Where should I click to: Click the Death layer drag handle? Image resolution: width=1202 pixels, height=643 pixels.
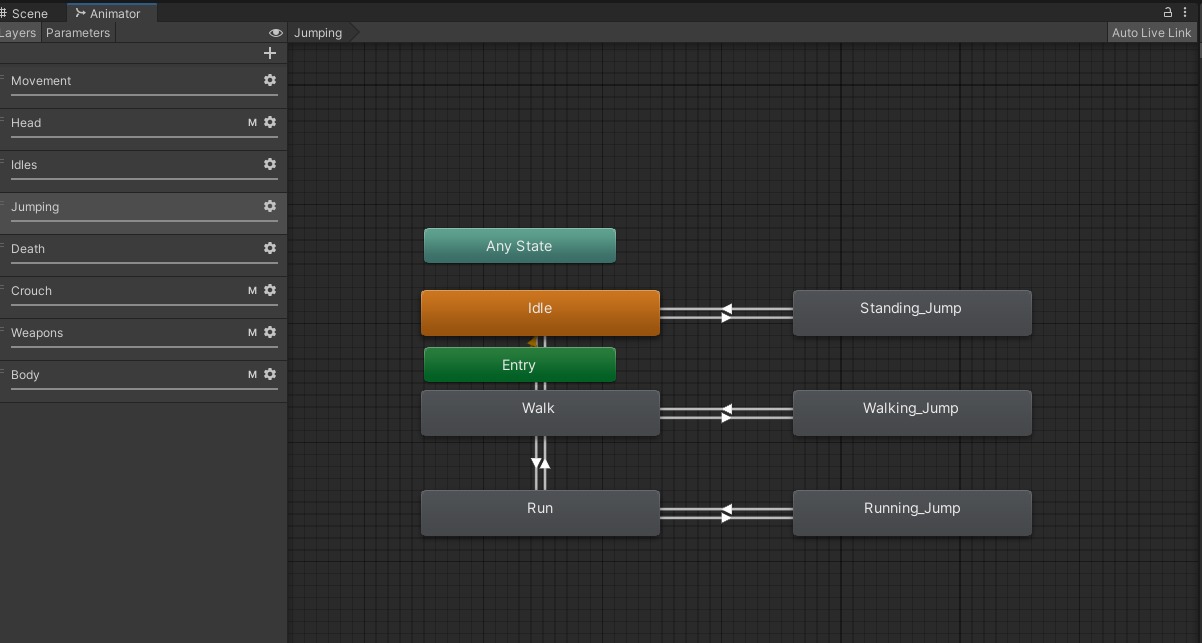pyautogui.click(x=3, y=244)
